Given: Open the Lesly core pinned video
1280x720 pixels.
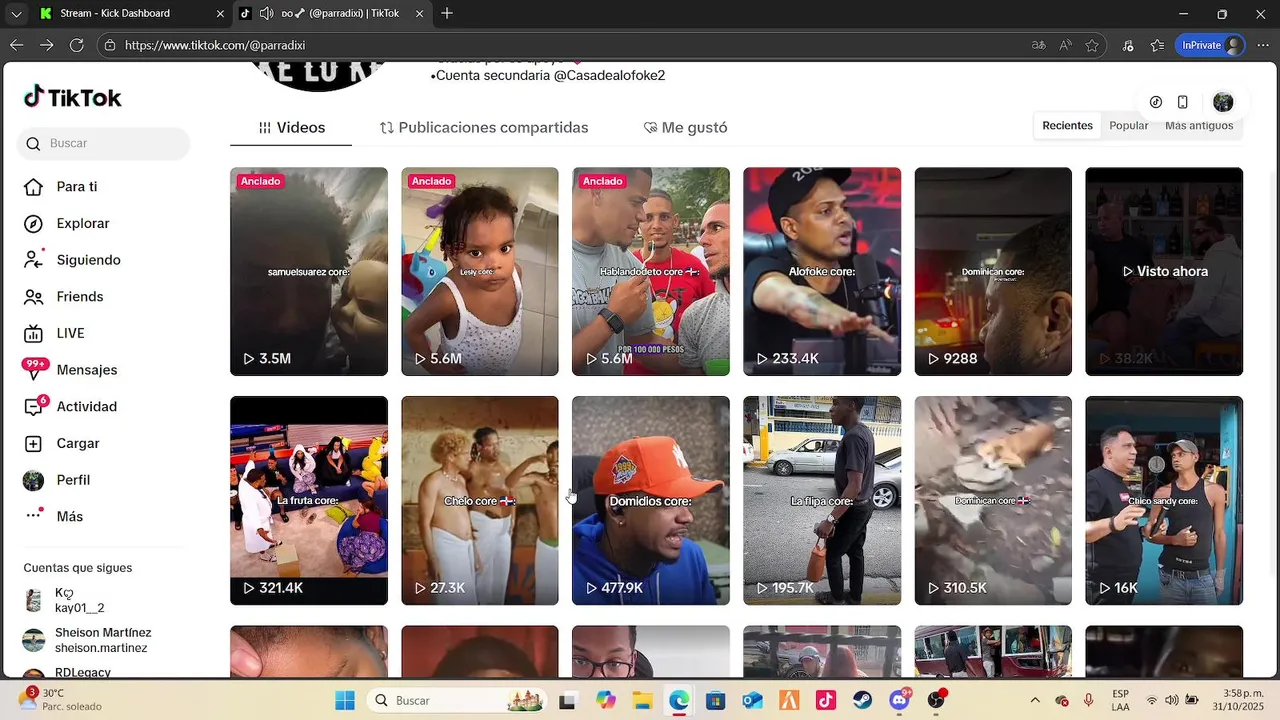Looking at the screenshot, I should pos(480,271).
